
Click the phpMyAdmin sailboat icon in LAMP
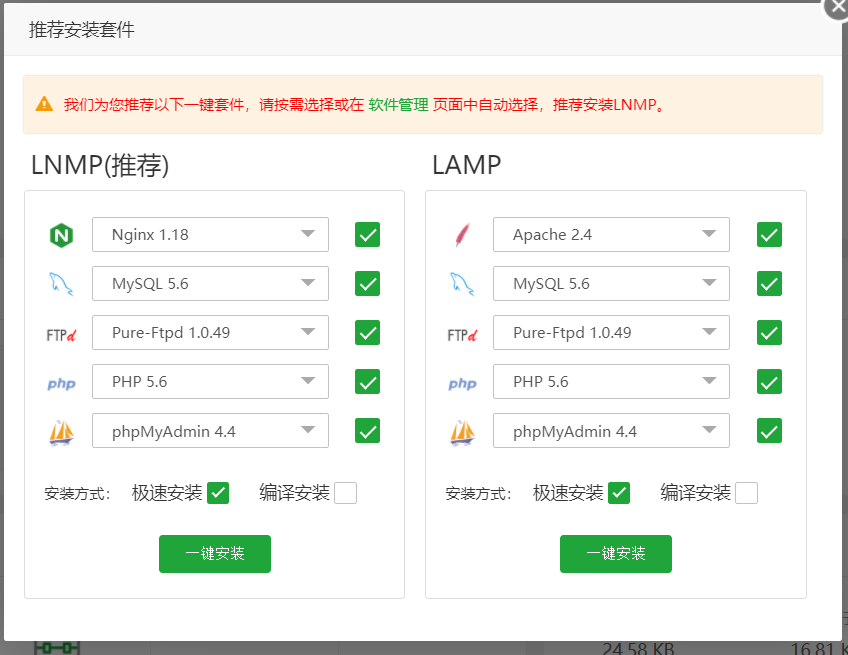pos(462,433)
